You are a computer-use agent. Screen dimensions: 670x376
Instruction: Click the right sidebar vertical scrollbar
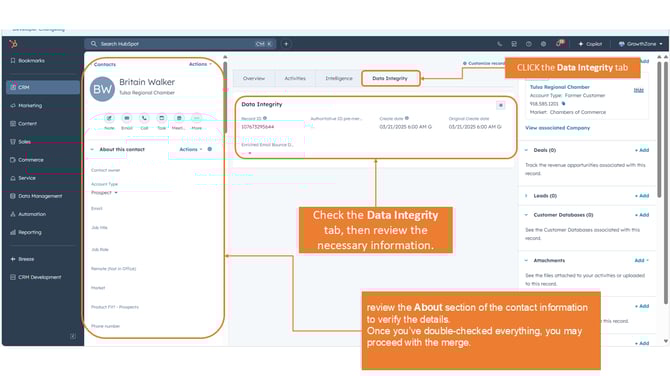pos(659,128)
